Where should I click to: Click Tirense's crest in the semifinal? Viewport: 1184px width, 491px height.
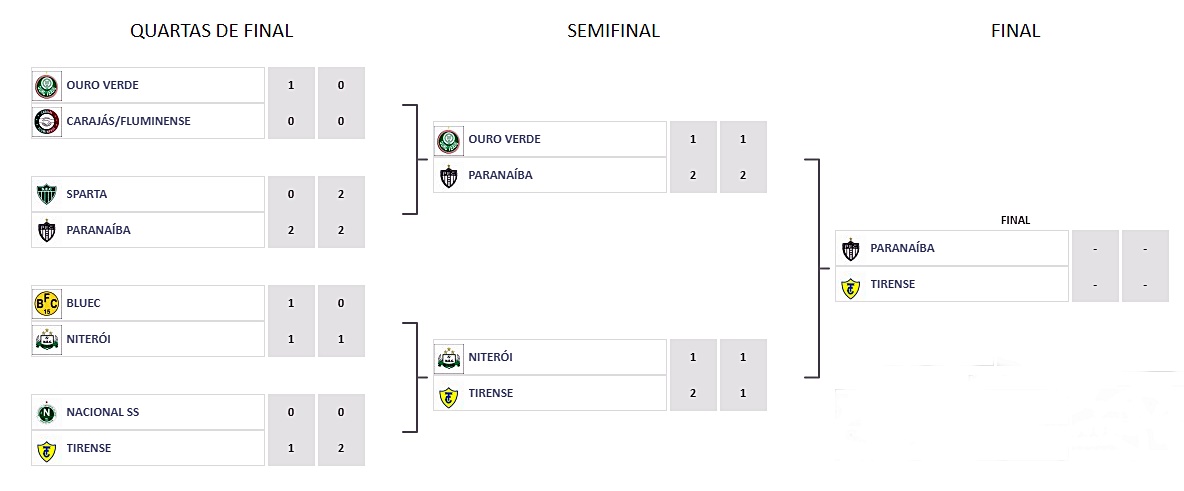[x=448, y=394]
